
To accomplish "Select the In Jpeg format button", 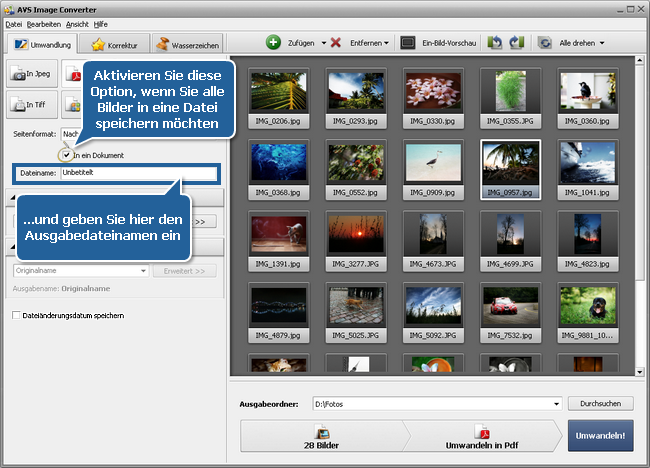I will coord(32,74).
